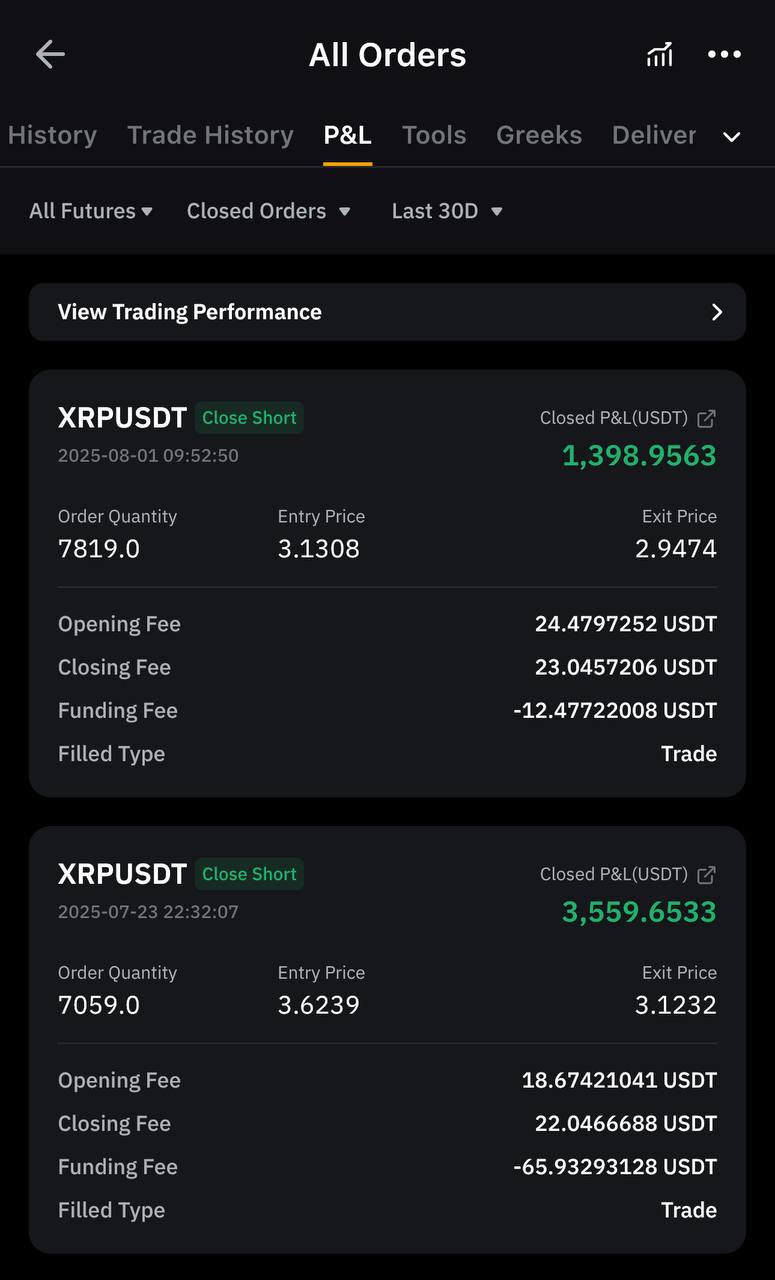The height and width of the screenshot is (1280, 775).
Task: Tap the first Close Short tag
Action: point(249,418)
